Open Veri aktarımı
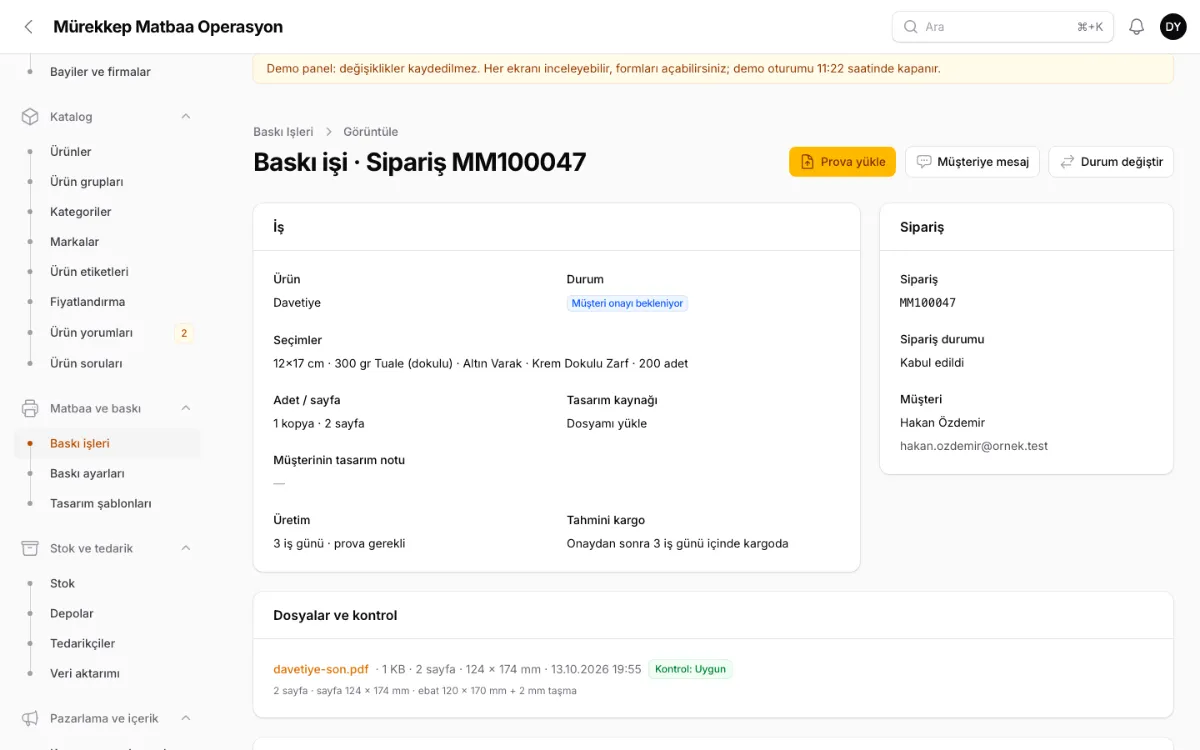 click(x=108, y=673)
